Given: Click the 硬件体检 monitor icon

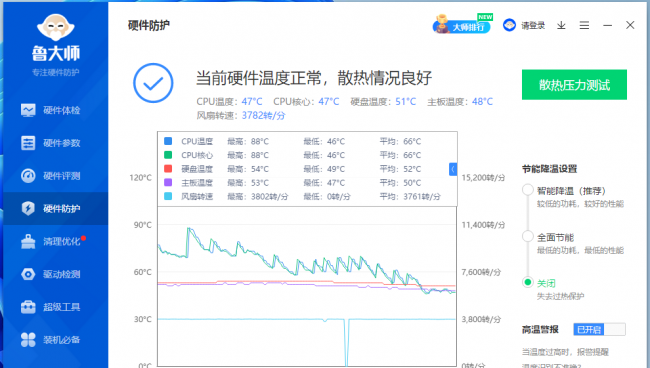Looking at the screenshot, I should point(28,110).
